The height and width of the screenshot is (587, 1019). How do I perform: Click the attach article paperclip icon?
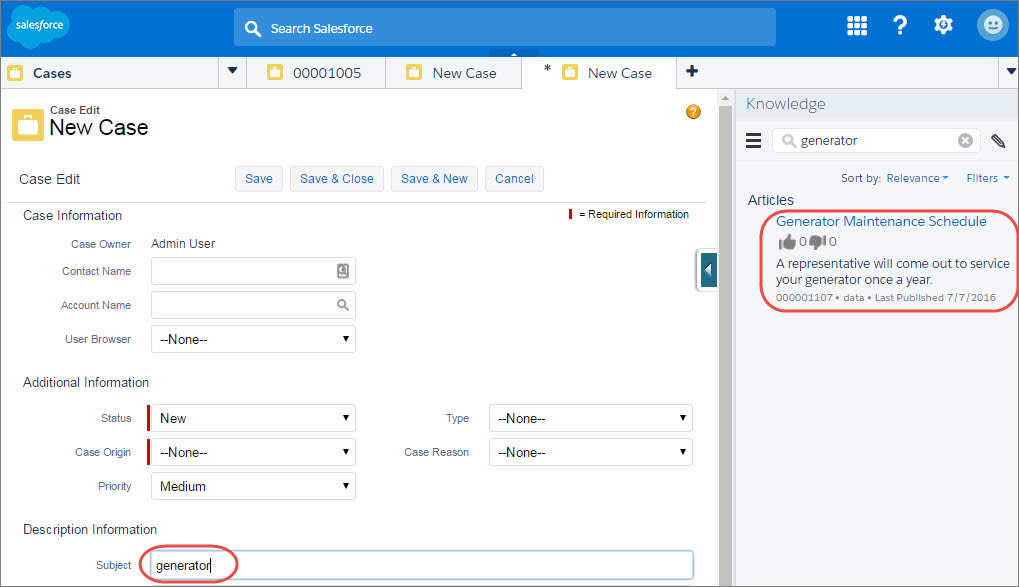point(998,140)
